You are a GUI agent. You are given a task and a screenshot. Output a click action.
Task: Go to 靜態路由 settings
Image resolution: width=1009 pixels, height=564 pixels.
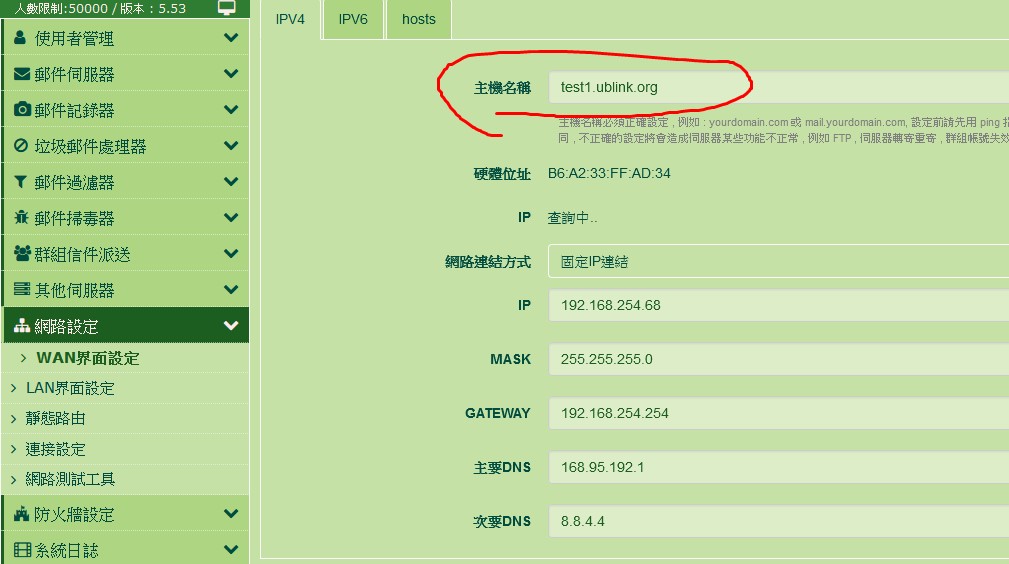point(56,418)
